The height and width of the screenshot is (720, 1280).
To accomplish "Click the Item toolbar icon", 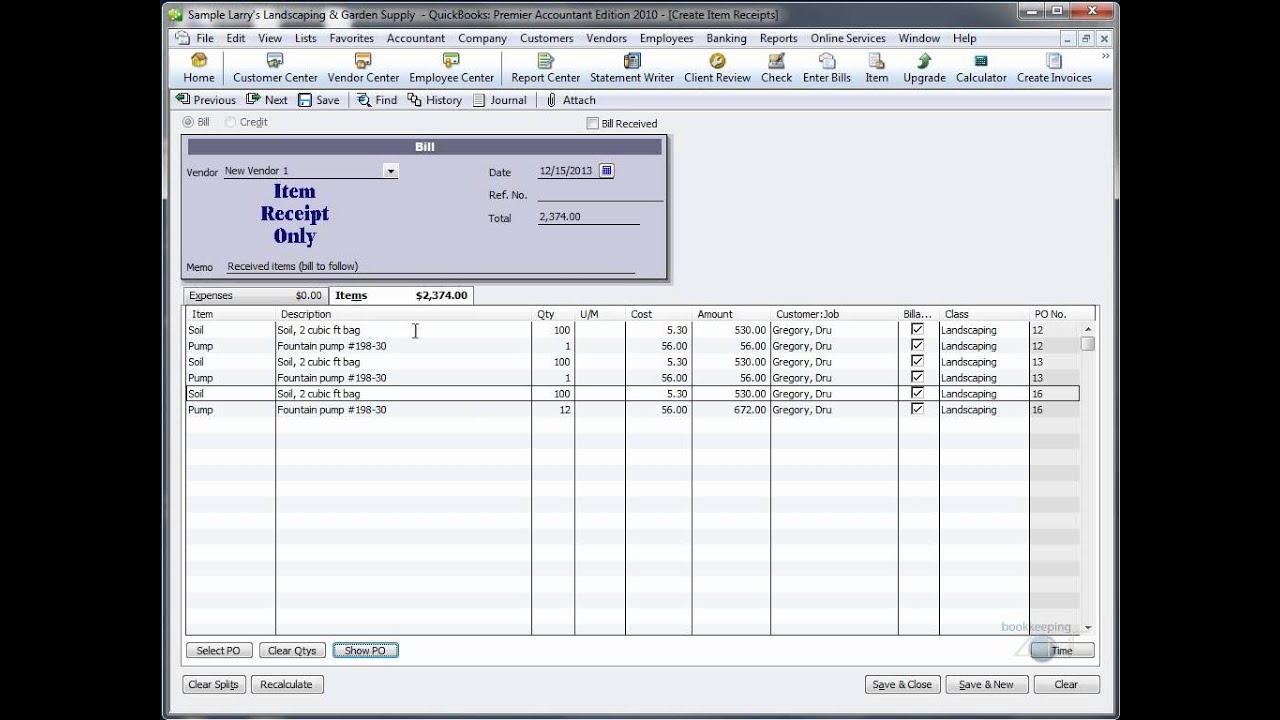I will coord(877,68).
